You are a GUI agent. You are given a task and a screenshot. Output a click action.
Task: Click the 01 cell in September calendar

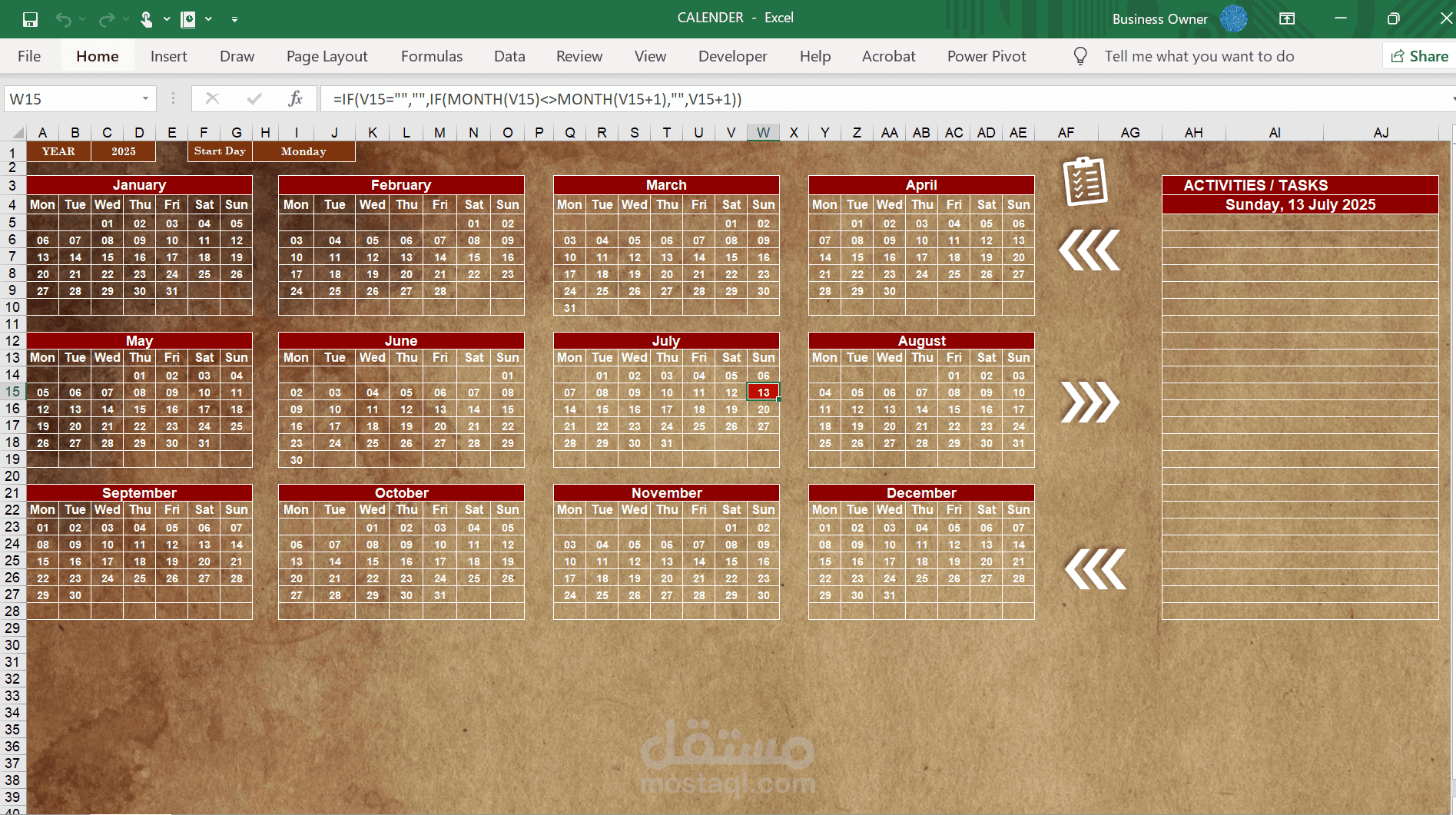point(43,527)
